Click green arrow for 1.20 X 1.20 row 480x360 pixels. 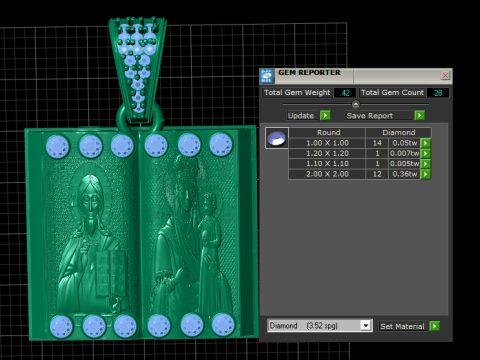(x=426, y=153)
